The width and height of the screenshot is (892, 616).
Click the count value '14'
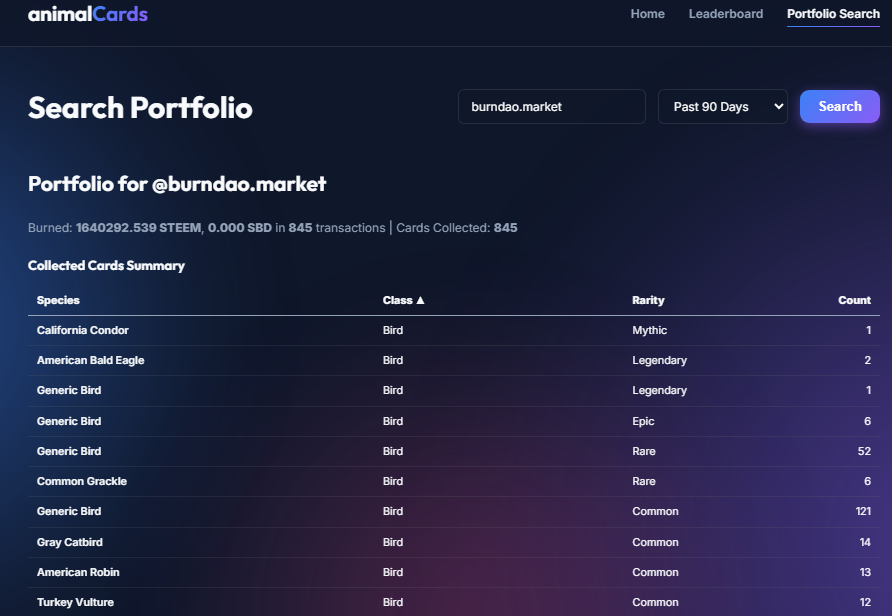coord(865,542)
